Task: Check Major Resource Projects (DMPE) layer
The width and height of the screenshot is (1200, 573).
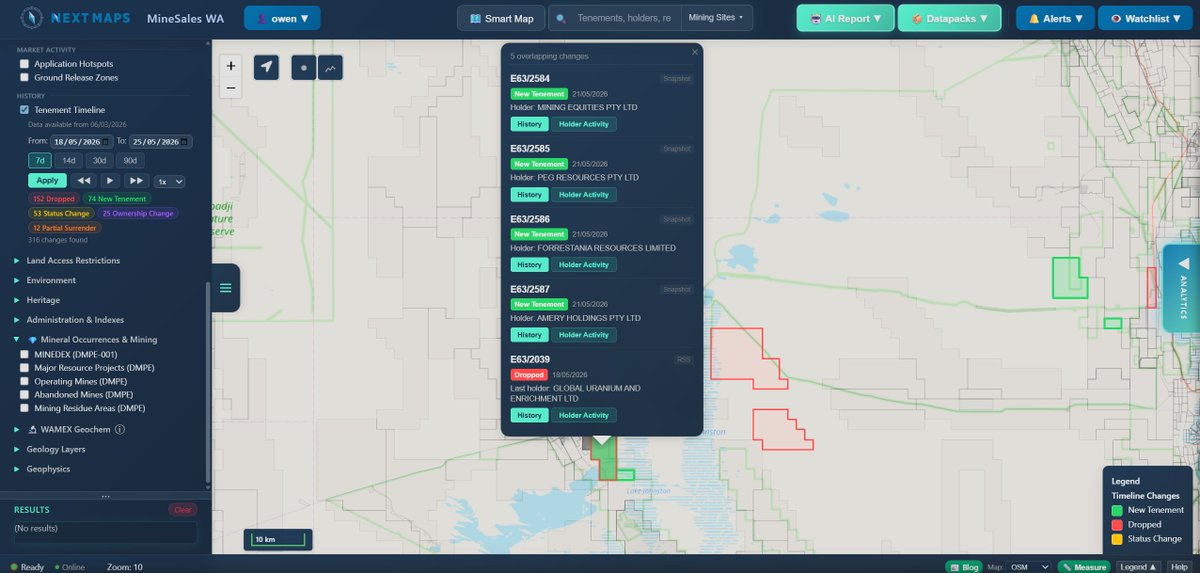Action: (25, 368)
